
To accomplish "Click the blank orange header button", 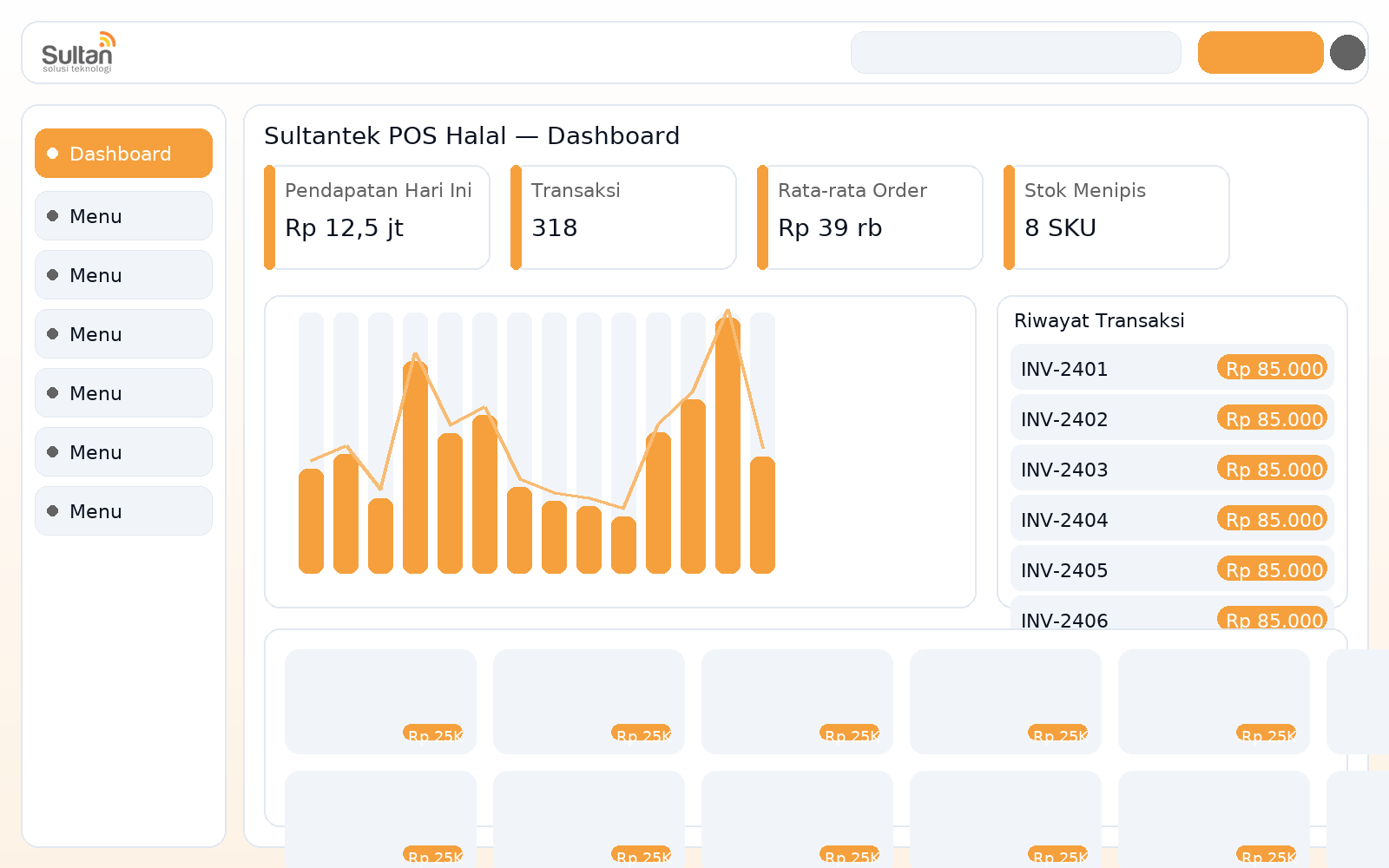I will (1261, 52).
